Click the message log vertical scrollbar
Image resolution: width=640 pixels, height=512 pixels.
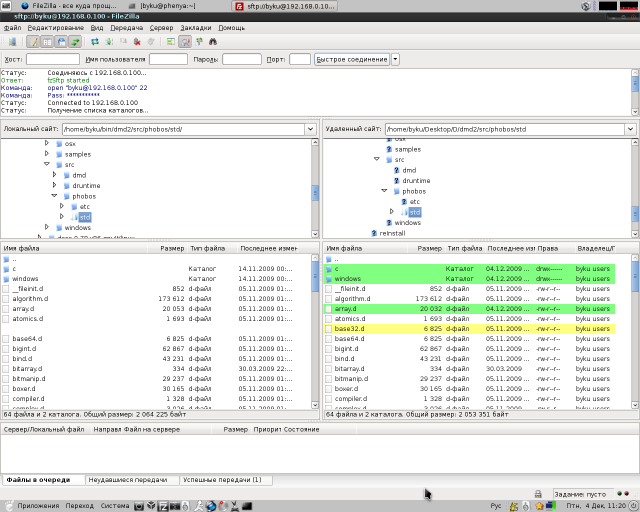[635, 92]
